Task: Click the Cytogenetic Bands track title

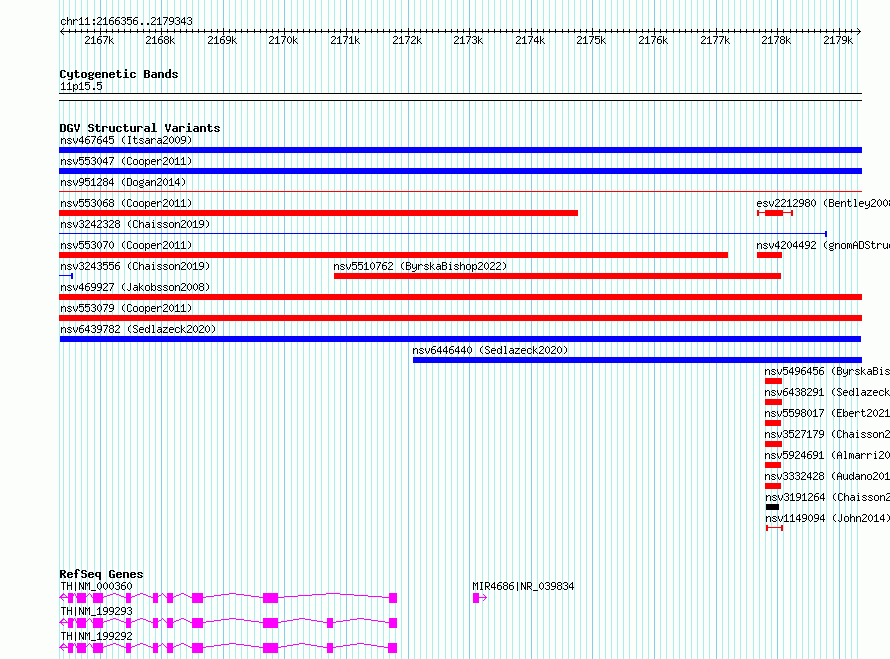Action: [119, 74]
